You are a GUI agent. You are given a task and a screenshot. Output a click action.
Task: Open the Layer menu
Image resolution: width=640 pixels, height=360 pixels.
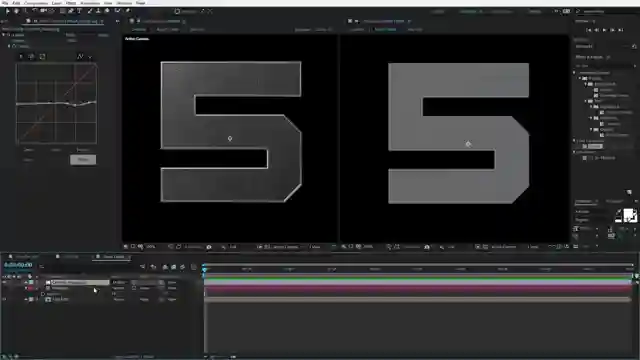(x=57, y=3)
